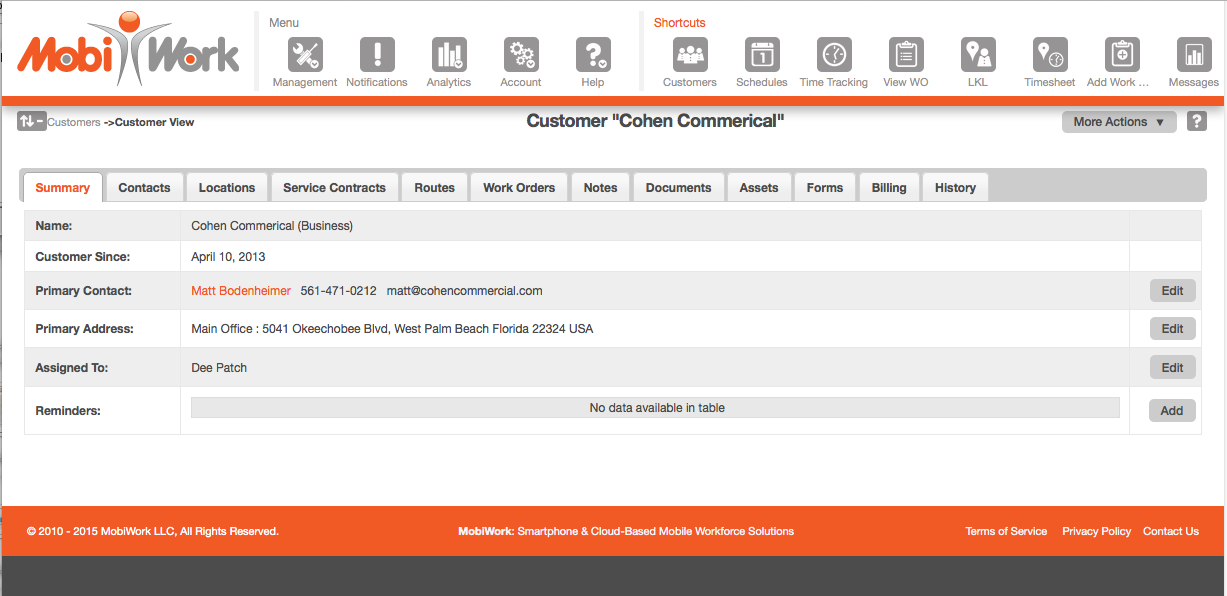Open the Timesheet shortcut
The width and height of the screenshot is (1227, 596).
[1050, 54]
